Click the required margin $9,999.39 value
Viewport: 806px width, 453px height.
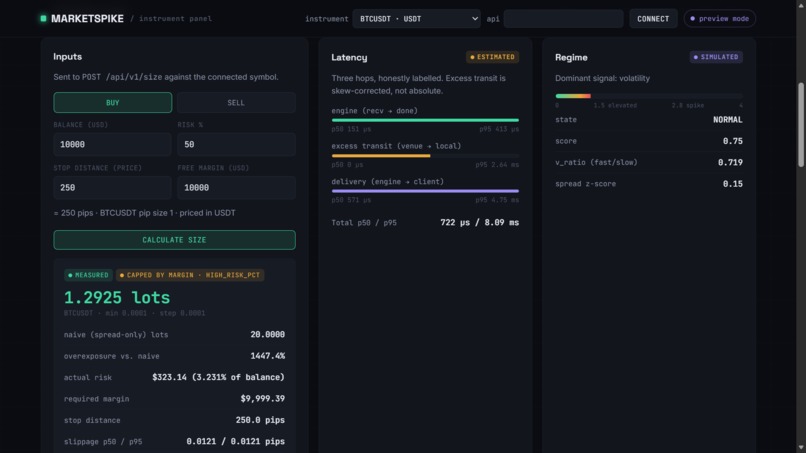pos(263,399)
